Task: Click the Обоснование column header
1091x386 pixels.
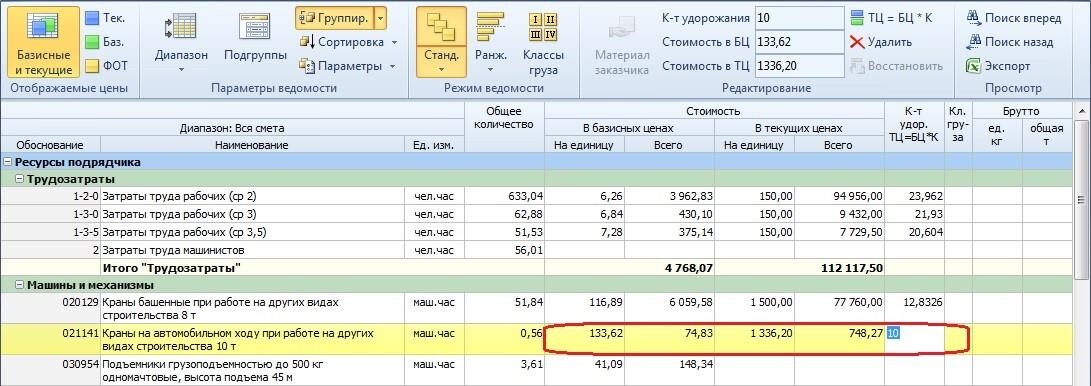Action: pyautogui.click(x=50, y=145)
